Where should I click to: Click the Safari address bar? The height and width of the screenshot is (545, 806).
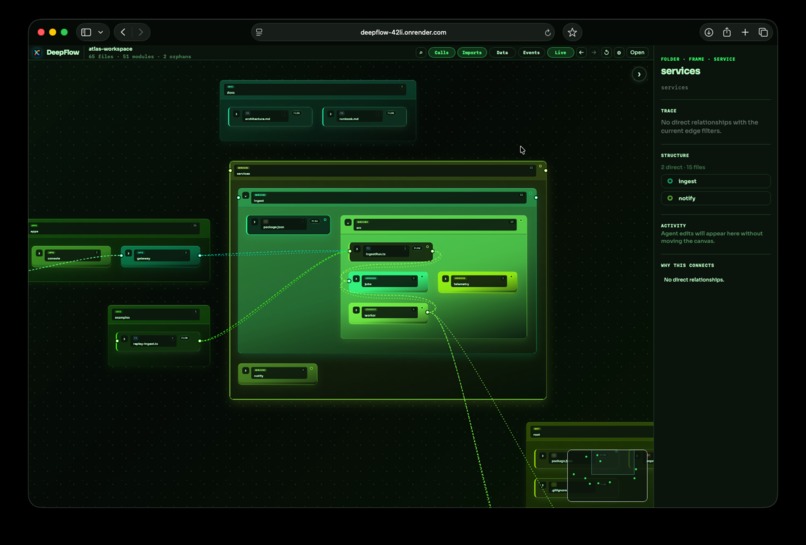pyautogui.click(x=403, y=32)
